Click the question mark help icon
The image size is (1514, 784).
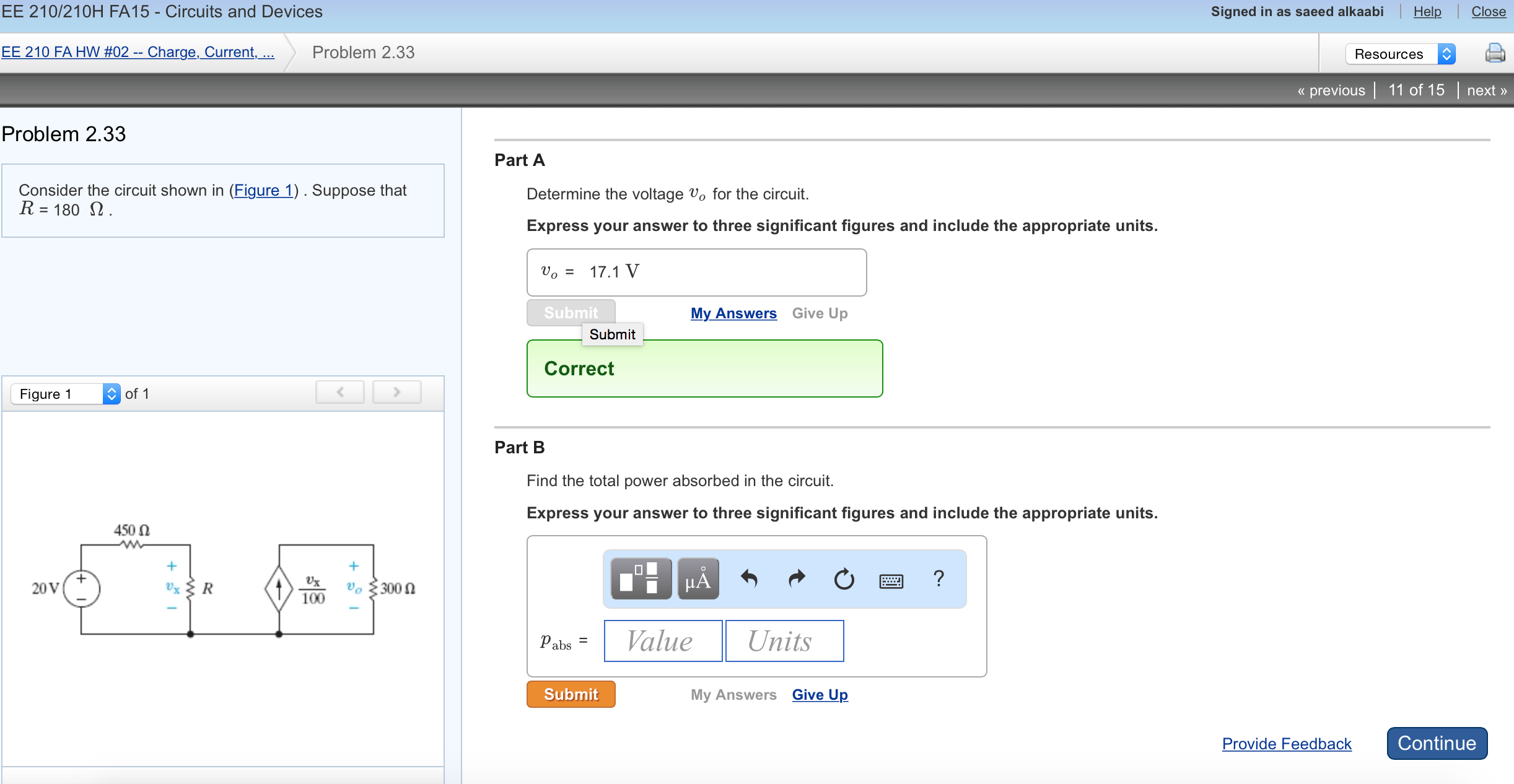coord(938,578)
